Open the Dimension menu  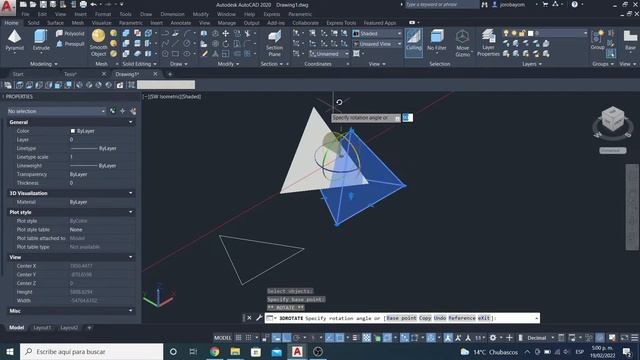pyautogui.click(x=172, y=14)
